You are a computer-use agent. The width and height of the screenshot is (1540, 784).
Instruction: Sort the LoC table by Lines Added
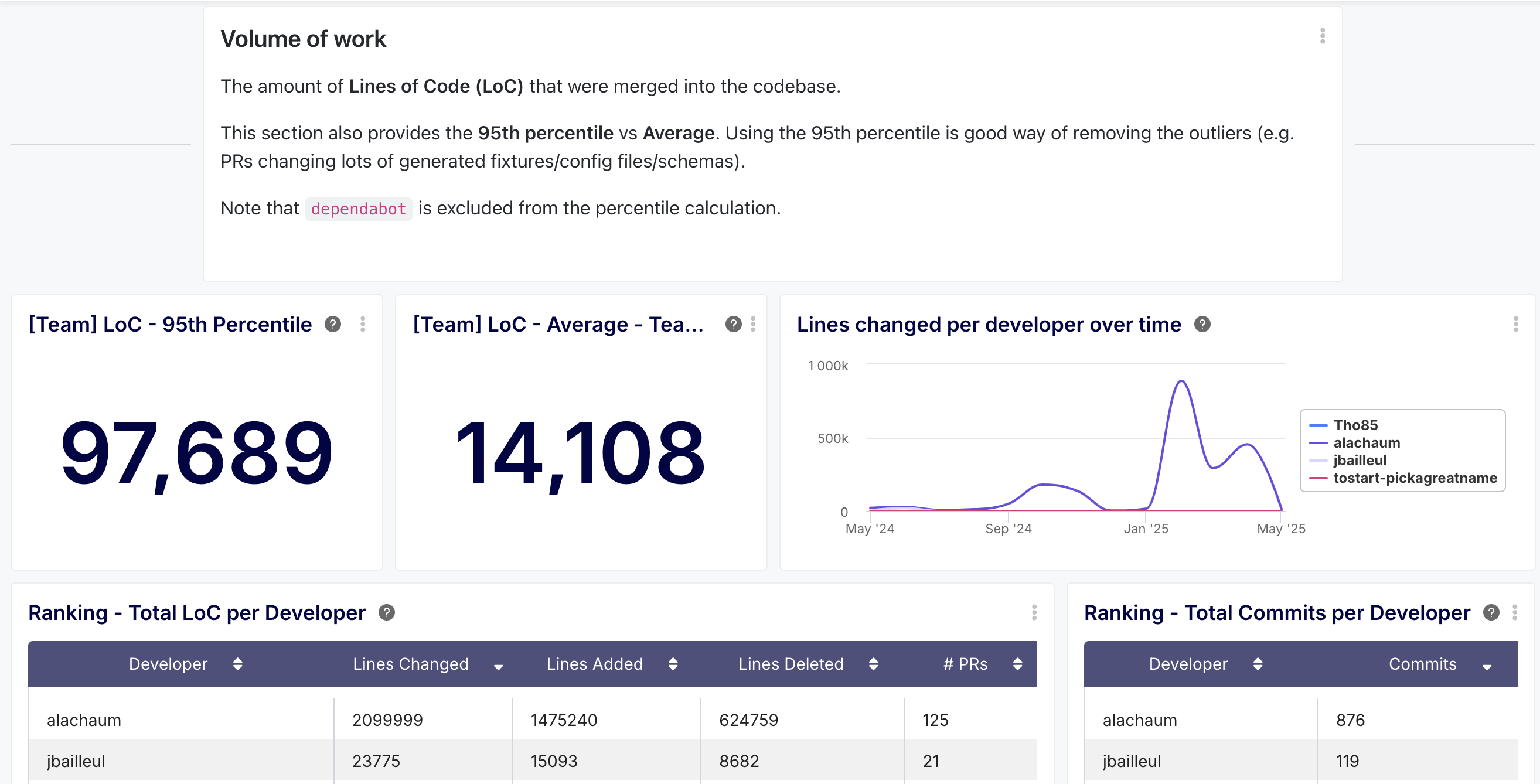pyautogui.click(x=673, y=664)
